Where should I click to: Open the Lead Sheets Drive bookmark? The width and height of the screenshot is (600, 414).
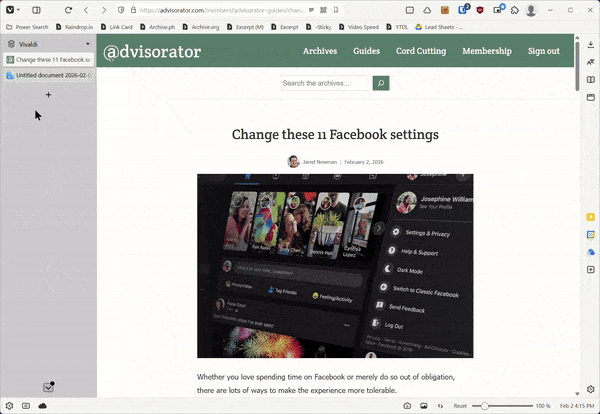439,27
